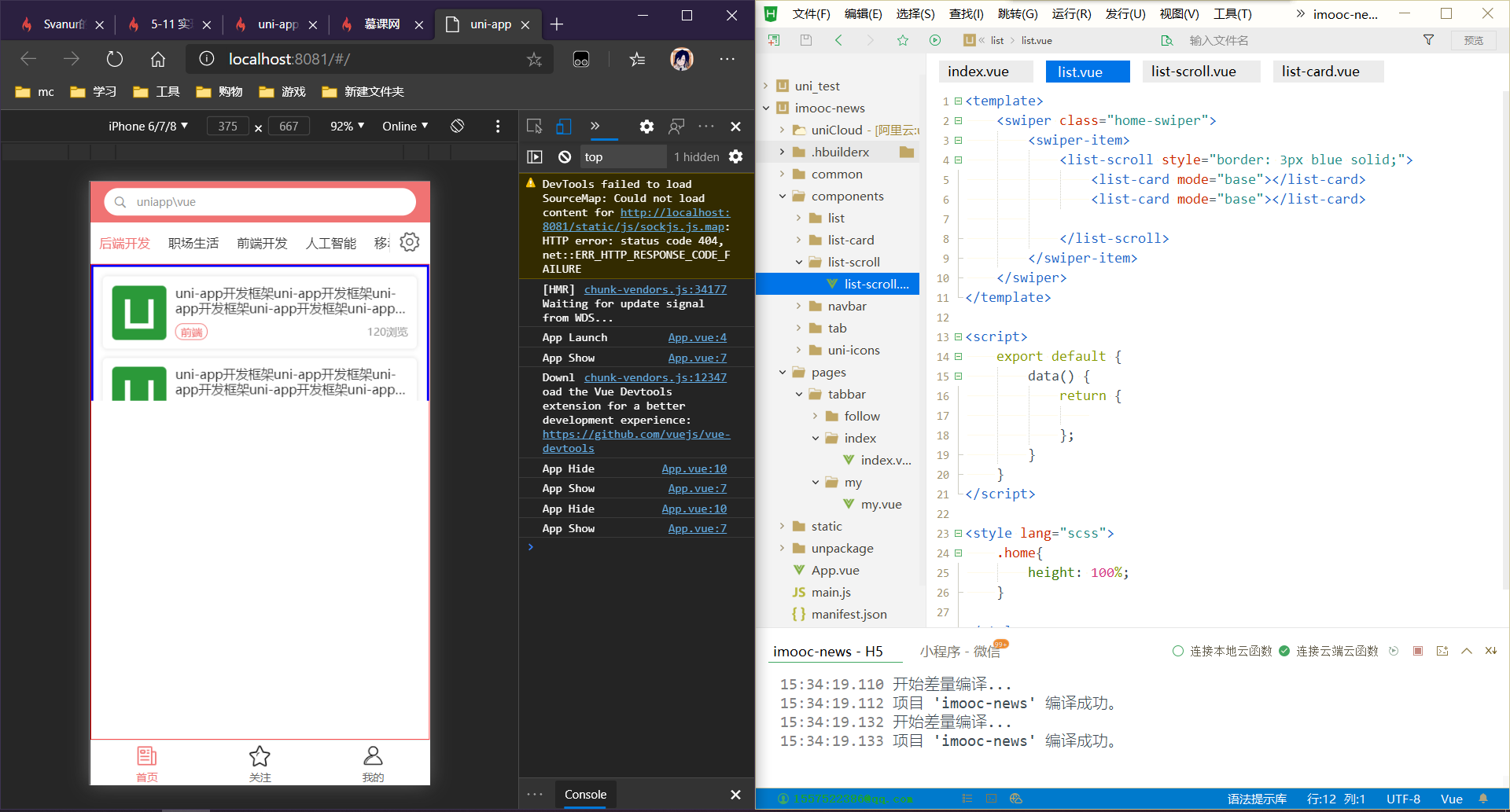This screenshot has height=812, width=1510.
Task: Close the Console drawer
Action: pyautogui.click(x=735, y=795)
